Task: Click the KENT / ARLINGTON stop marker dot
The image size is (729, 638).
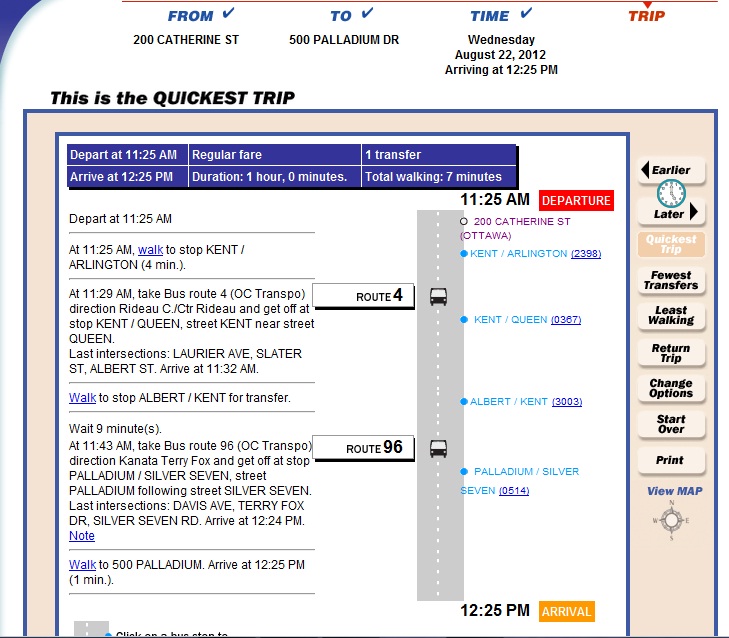Action: point(464,254)
